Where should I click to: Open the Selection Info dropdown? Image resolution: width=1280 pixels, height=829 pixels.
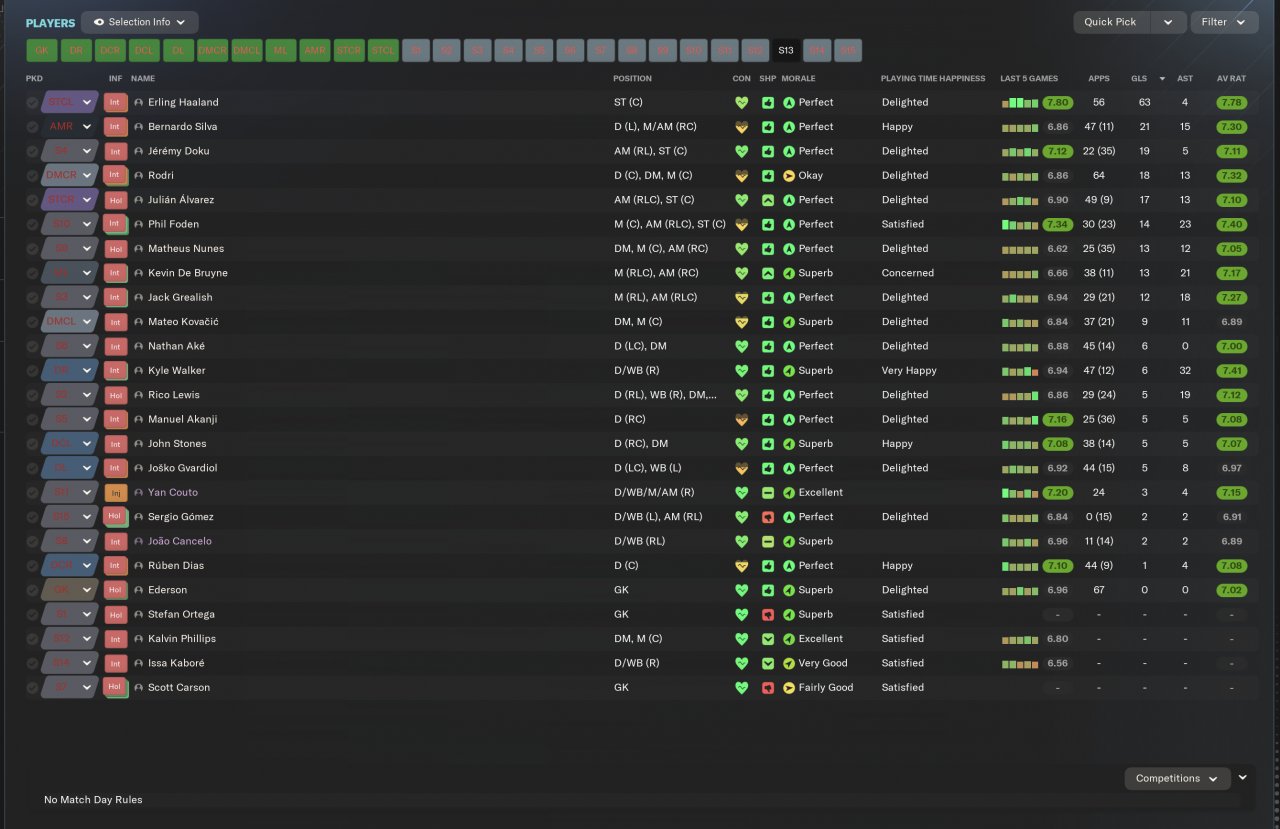139,22
